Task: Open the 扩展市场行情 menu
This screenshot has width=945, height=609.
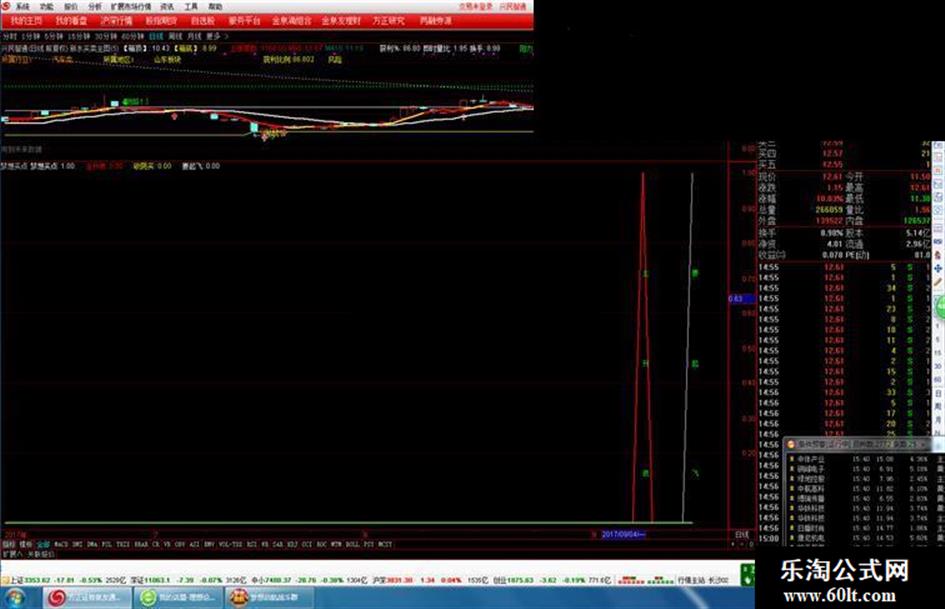Action: click(131, 7)
